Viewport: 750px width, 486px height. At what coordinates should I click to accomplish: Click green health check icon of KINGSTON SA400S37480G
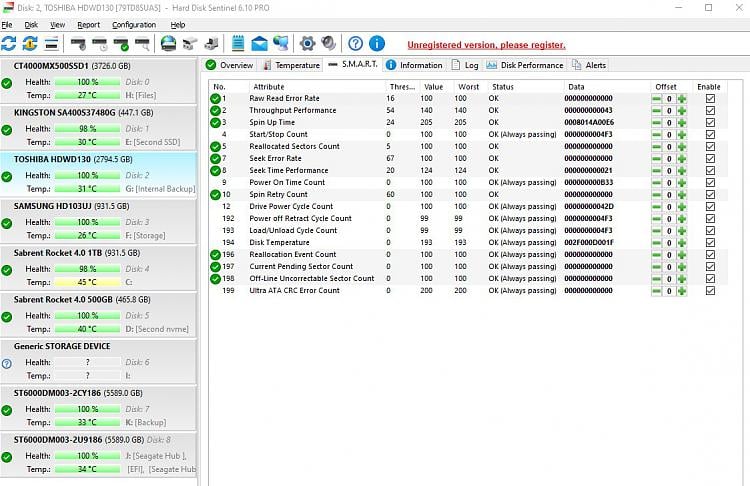7,130
